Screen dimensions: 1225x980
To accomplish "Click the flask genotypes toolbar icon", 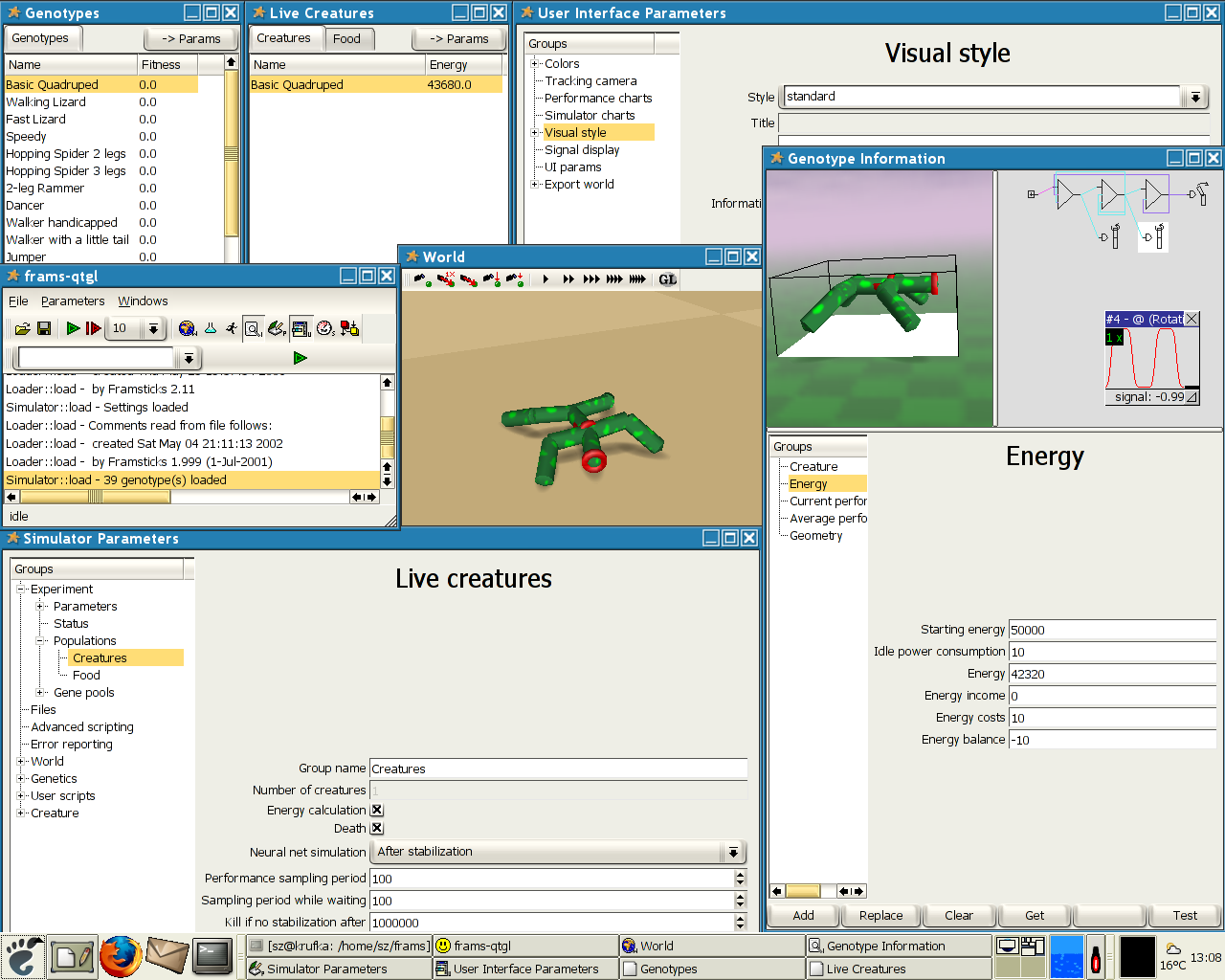I will click(x=211, y=328).
